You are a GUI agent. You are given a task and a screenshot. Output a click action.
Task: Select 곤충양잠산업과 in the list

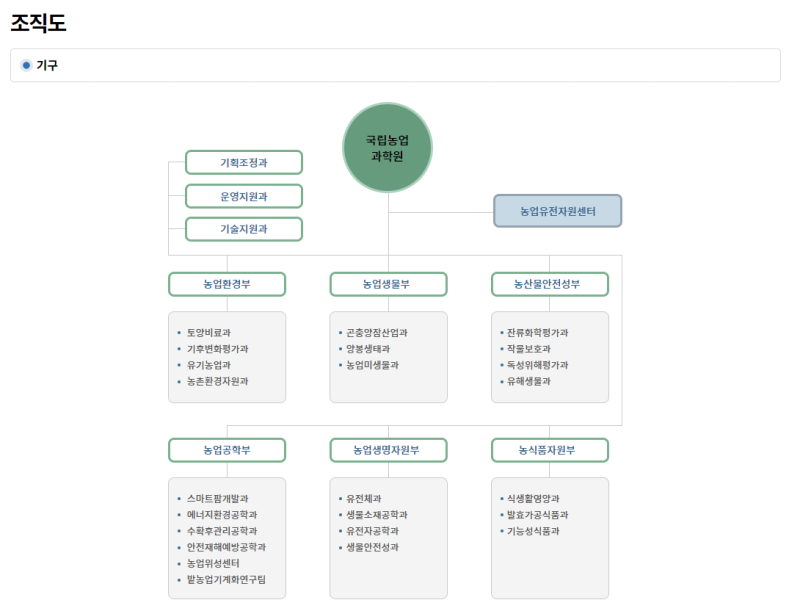pyautogui.click(x=376, y=332)
